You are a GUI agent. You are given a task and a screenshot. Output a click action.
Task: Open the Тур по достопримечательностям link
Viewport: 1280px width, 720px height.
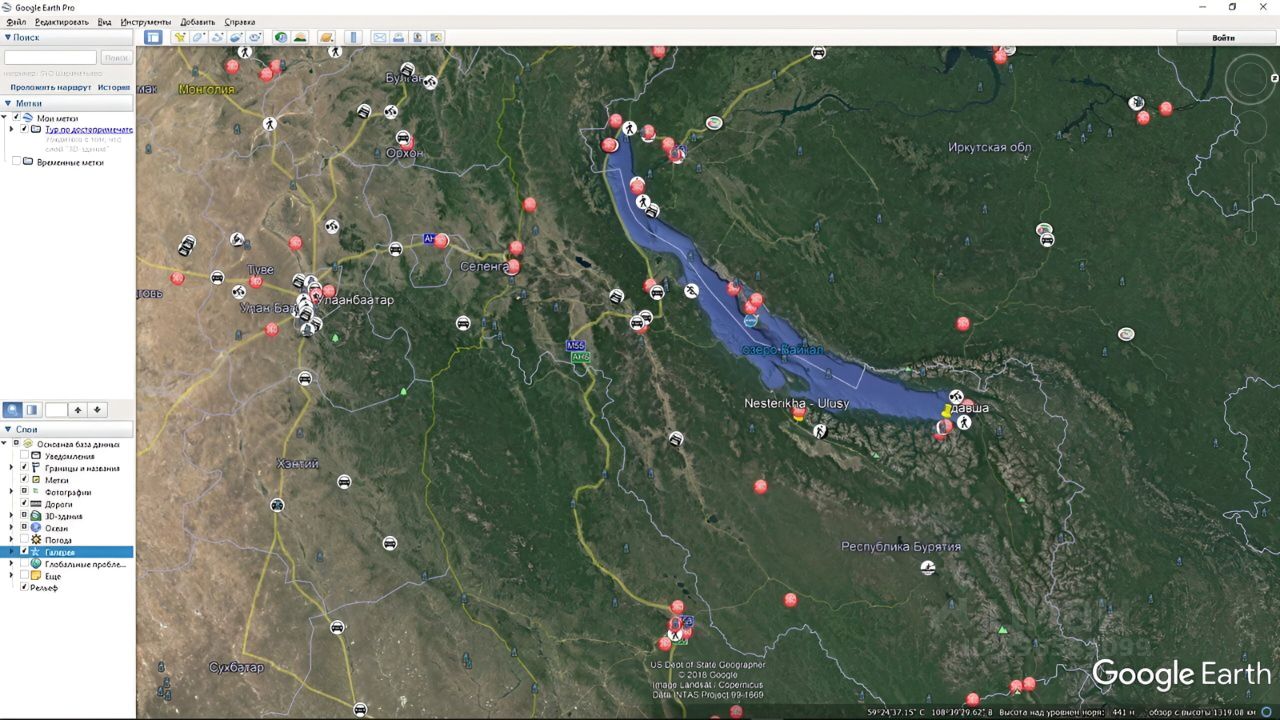point(89,130)
